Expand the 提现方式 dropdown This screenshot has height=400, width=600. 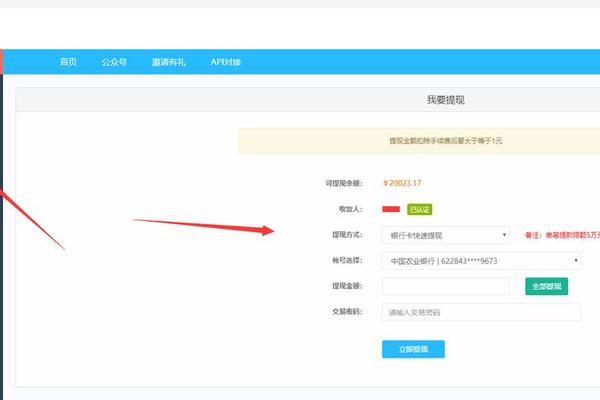pos(446,235)
